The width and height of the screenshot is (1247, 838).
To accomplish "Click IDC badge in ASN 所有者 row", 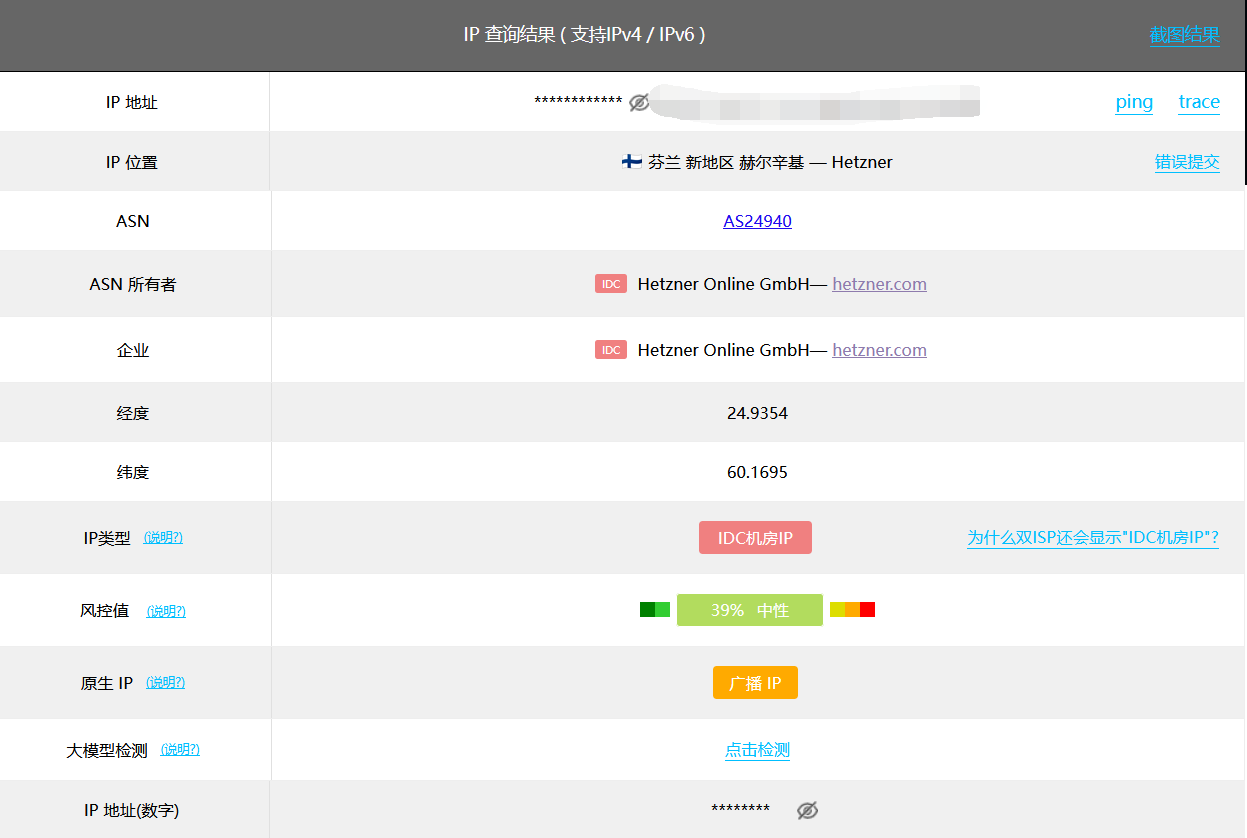I will (611, 284).
